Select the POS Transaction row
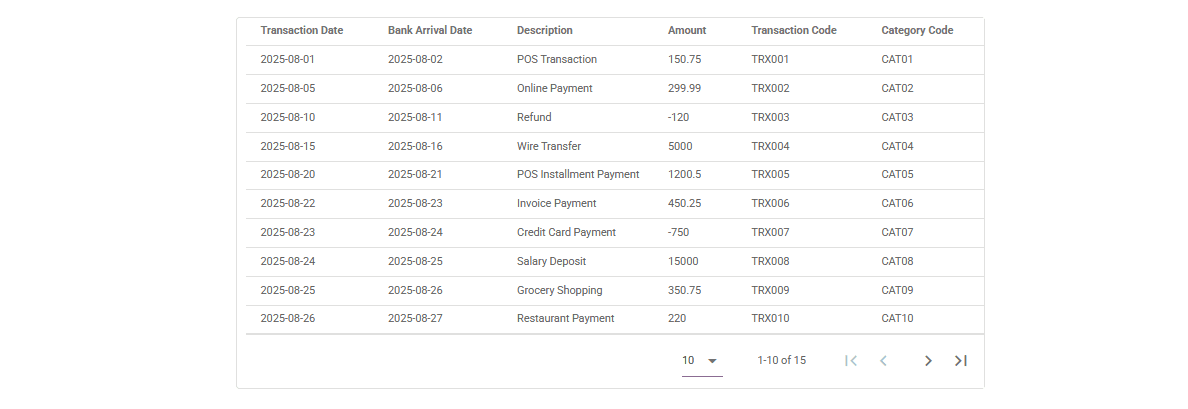1188x409 pixels. (x=557, y=59)
